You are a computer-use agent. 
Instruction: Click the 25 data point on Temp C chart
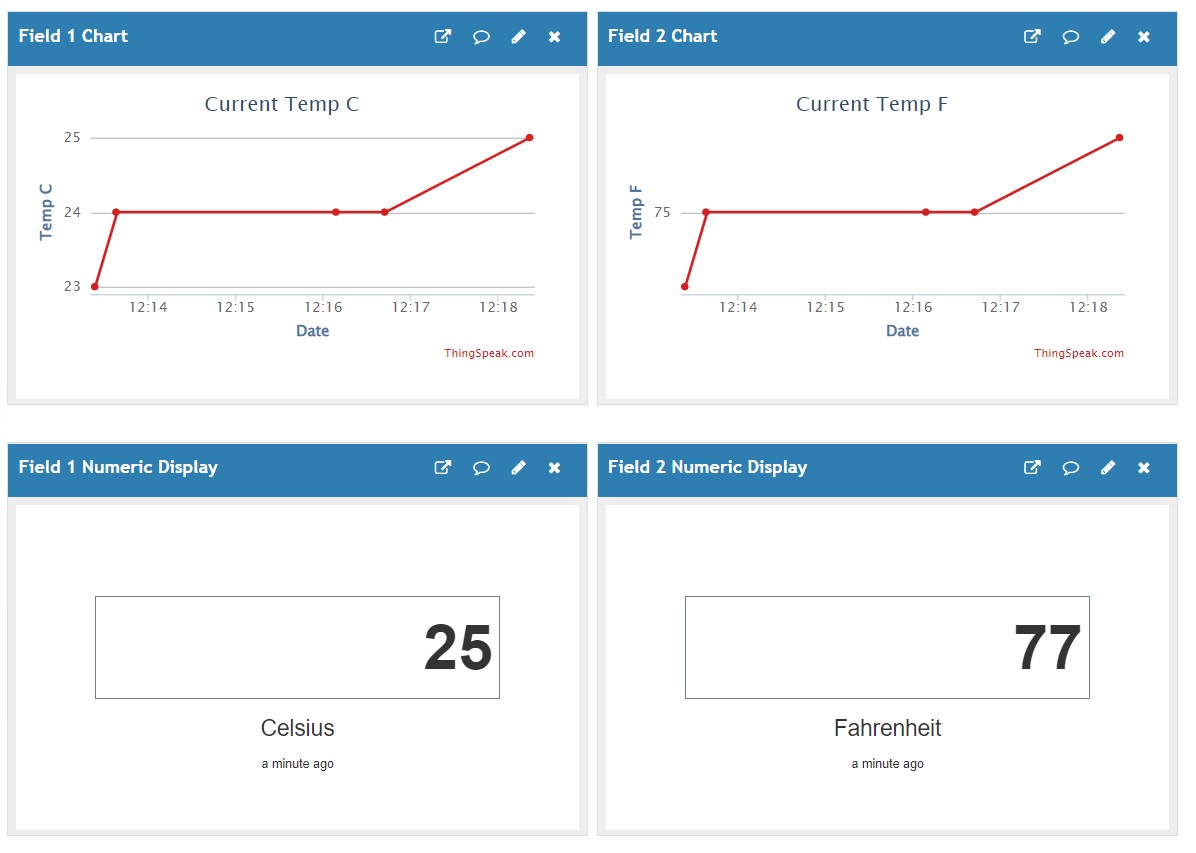tap(529, 137)
